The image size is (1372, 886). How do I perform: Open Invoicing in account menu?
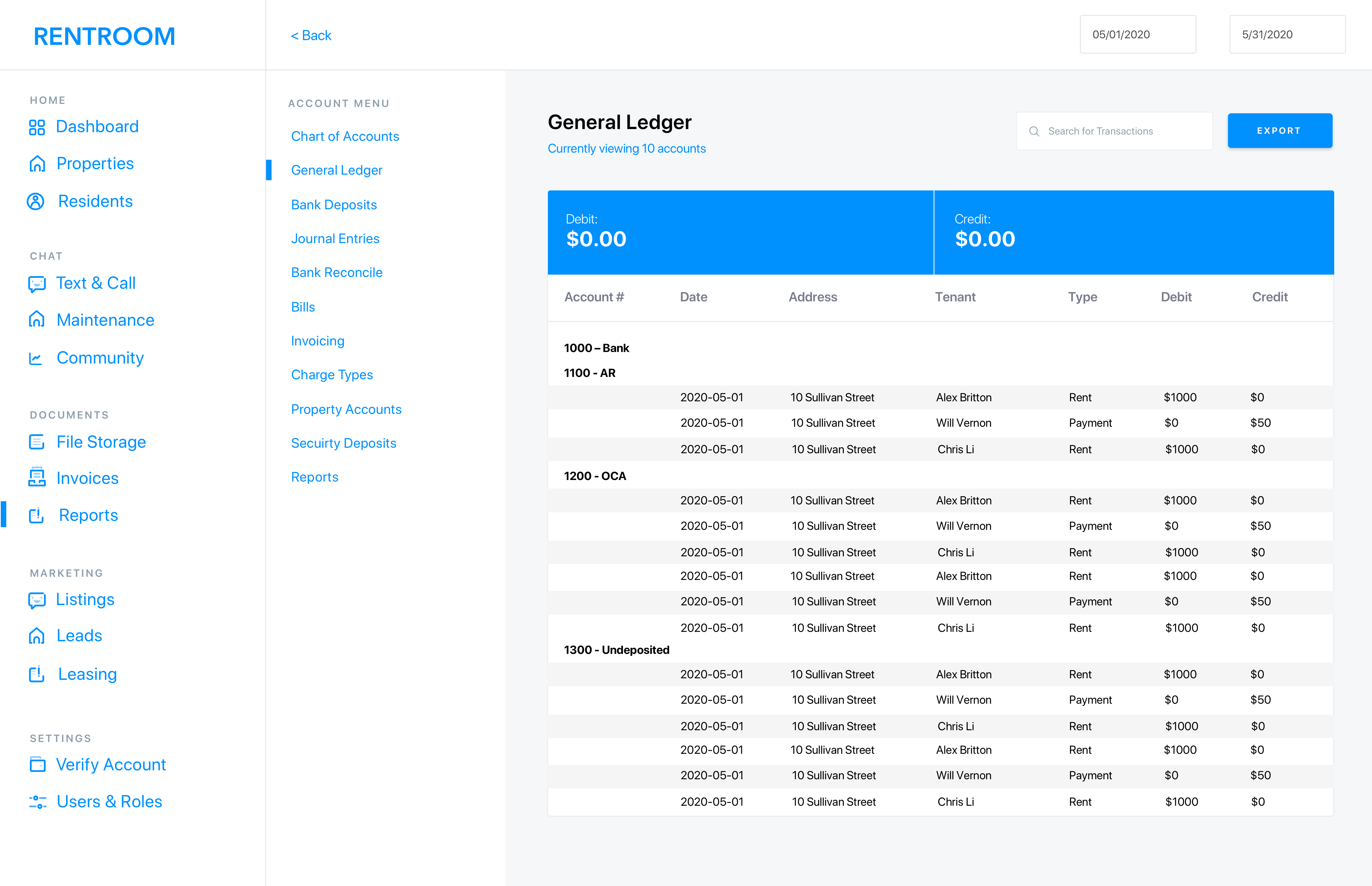[318, 341]
